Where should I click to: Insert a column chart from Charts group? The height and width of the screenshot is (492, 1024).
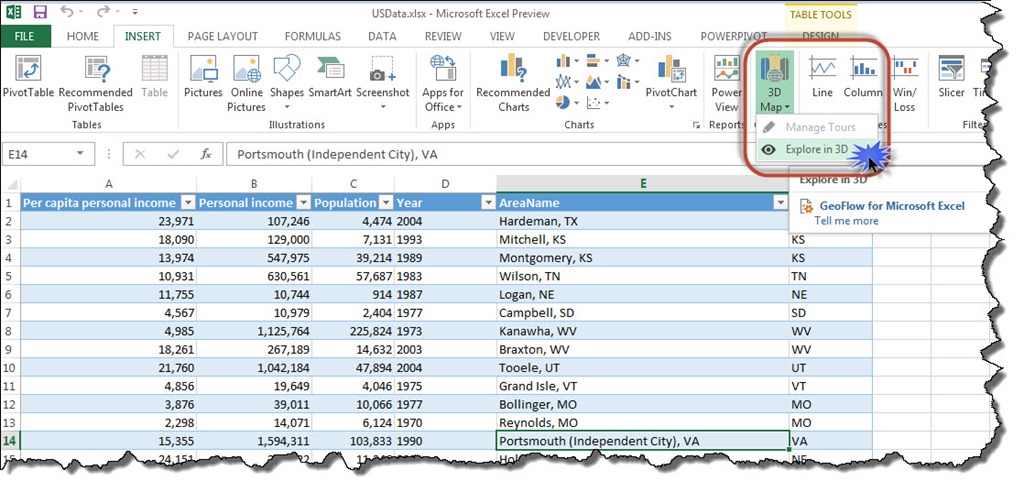pos(567,61)
